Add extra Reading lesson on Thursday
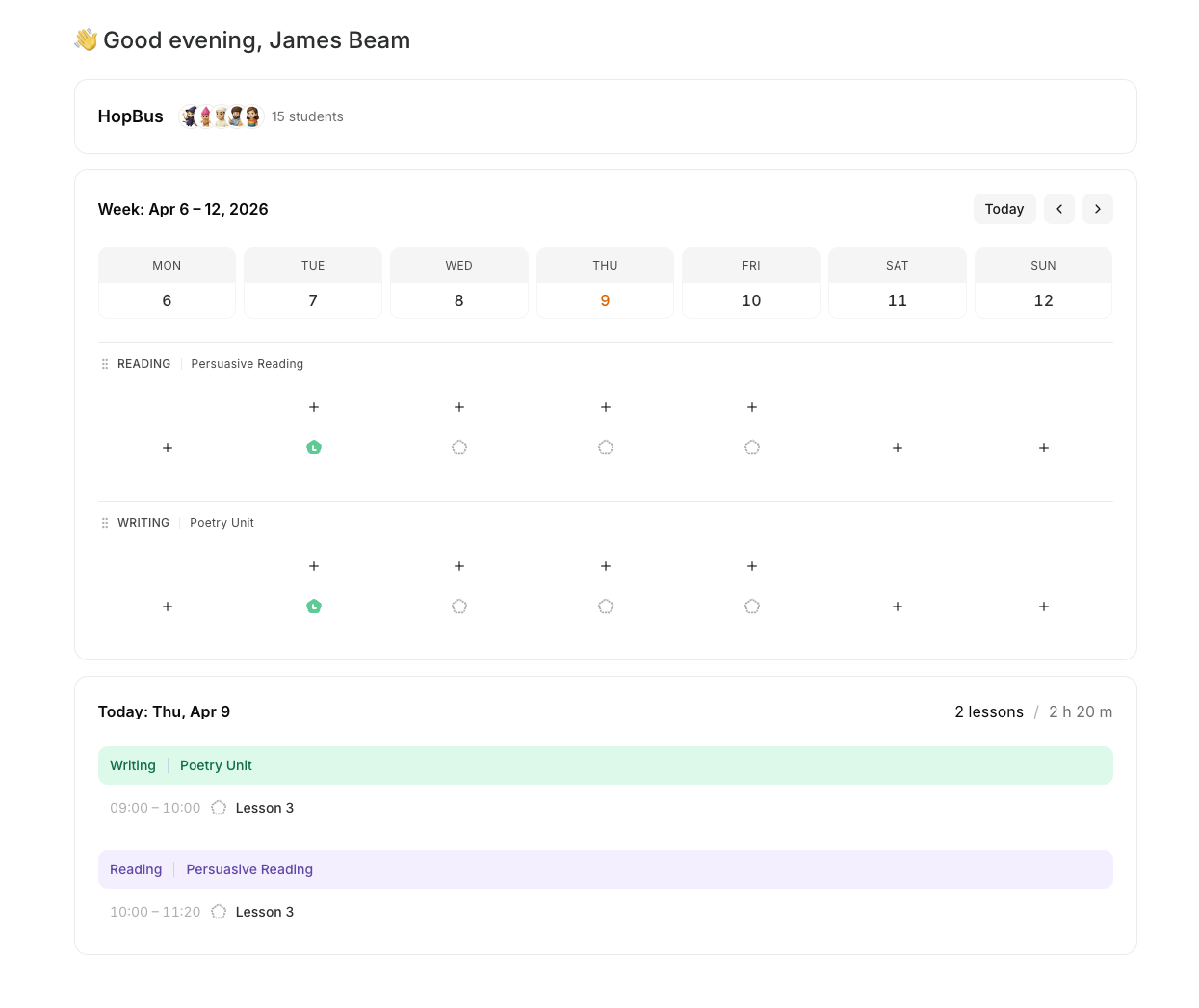 point(606,407)
